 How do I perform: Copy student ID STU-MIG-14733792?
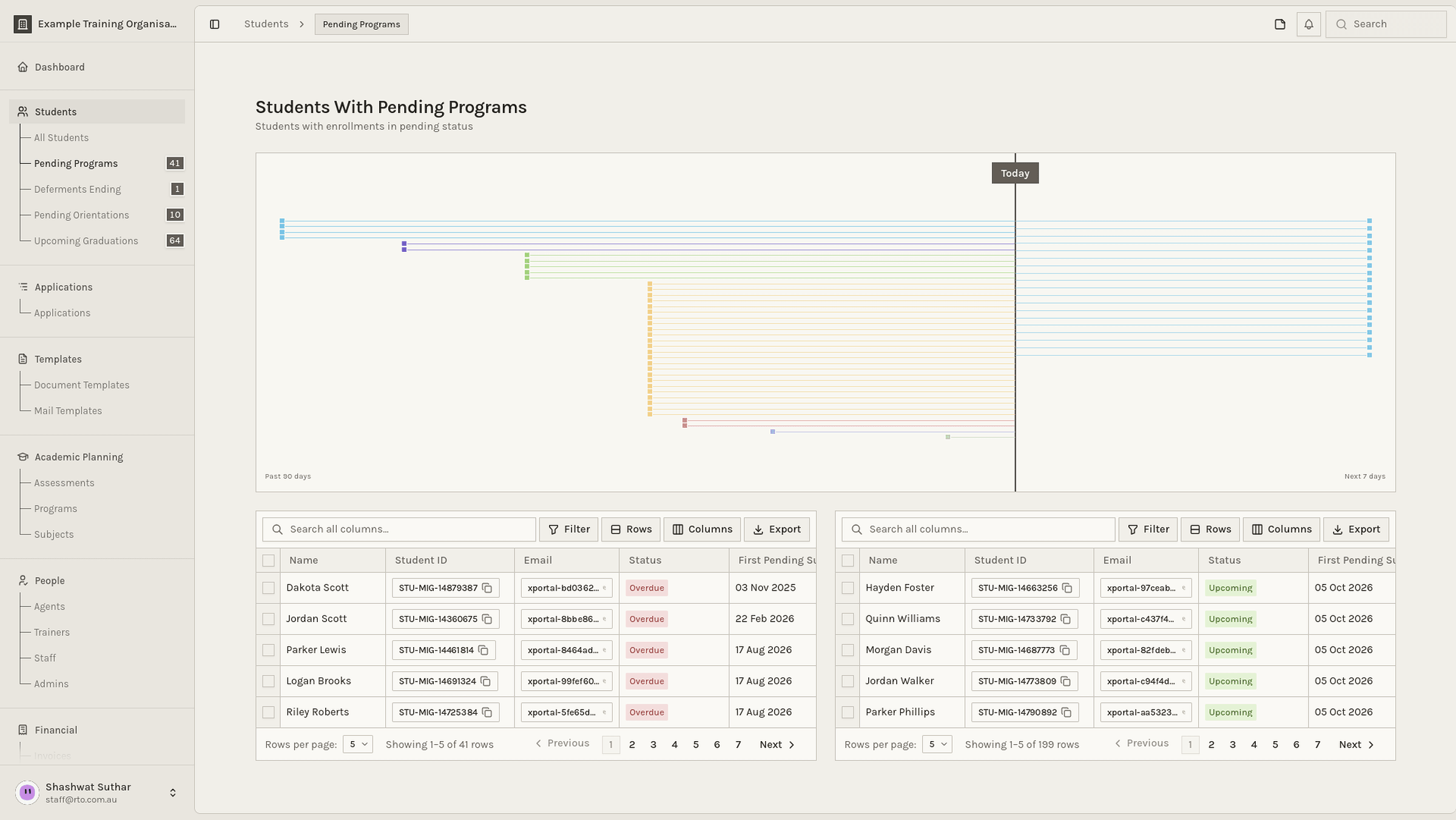(1066, 619)
